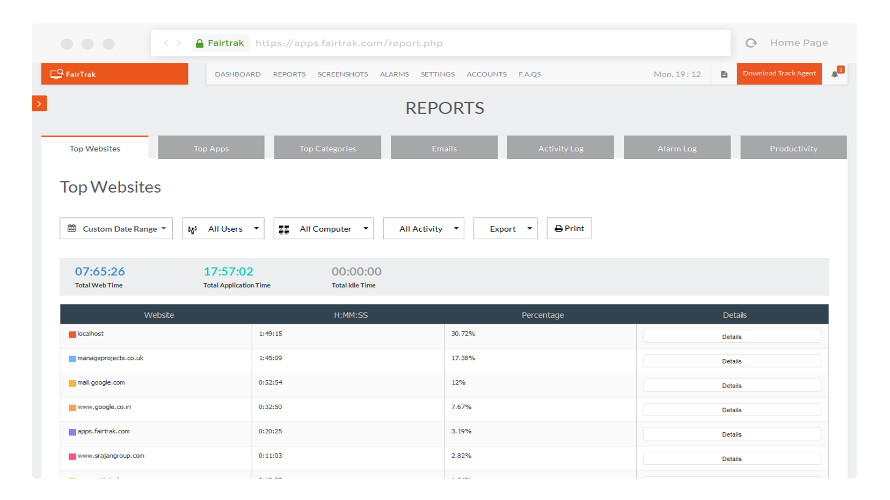Expand the orange sidebar arrow

39,103
